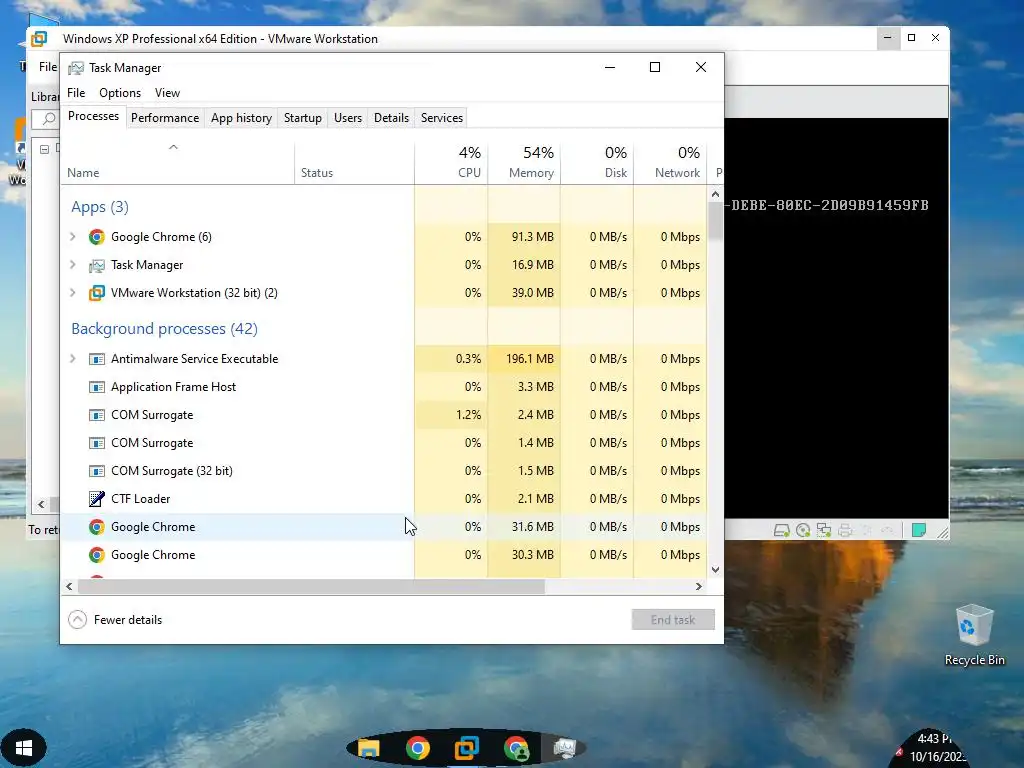Open the Chrome profile shortcut with person badge in taskbar
The image size is (1024, 768).
click(516, 748)
